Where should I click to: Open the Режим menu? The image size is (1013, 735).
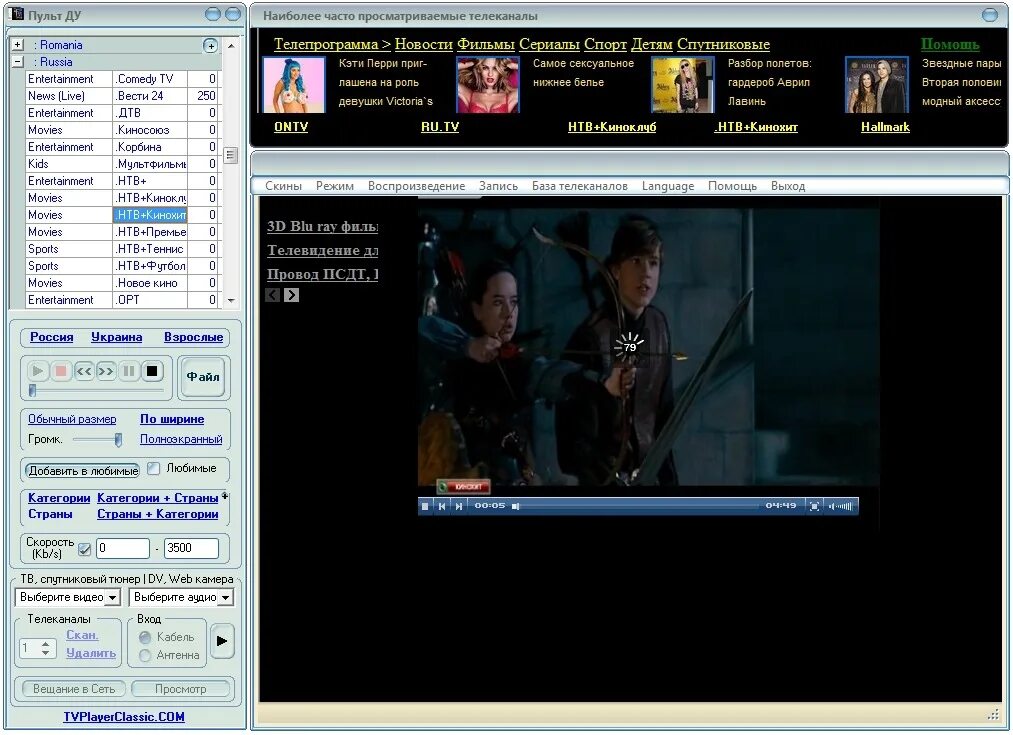(335, 186)
